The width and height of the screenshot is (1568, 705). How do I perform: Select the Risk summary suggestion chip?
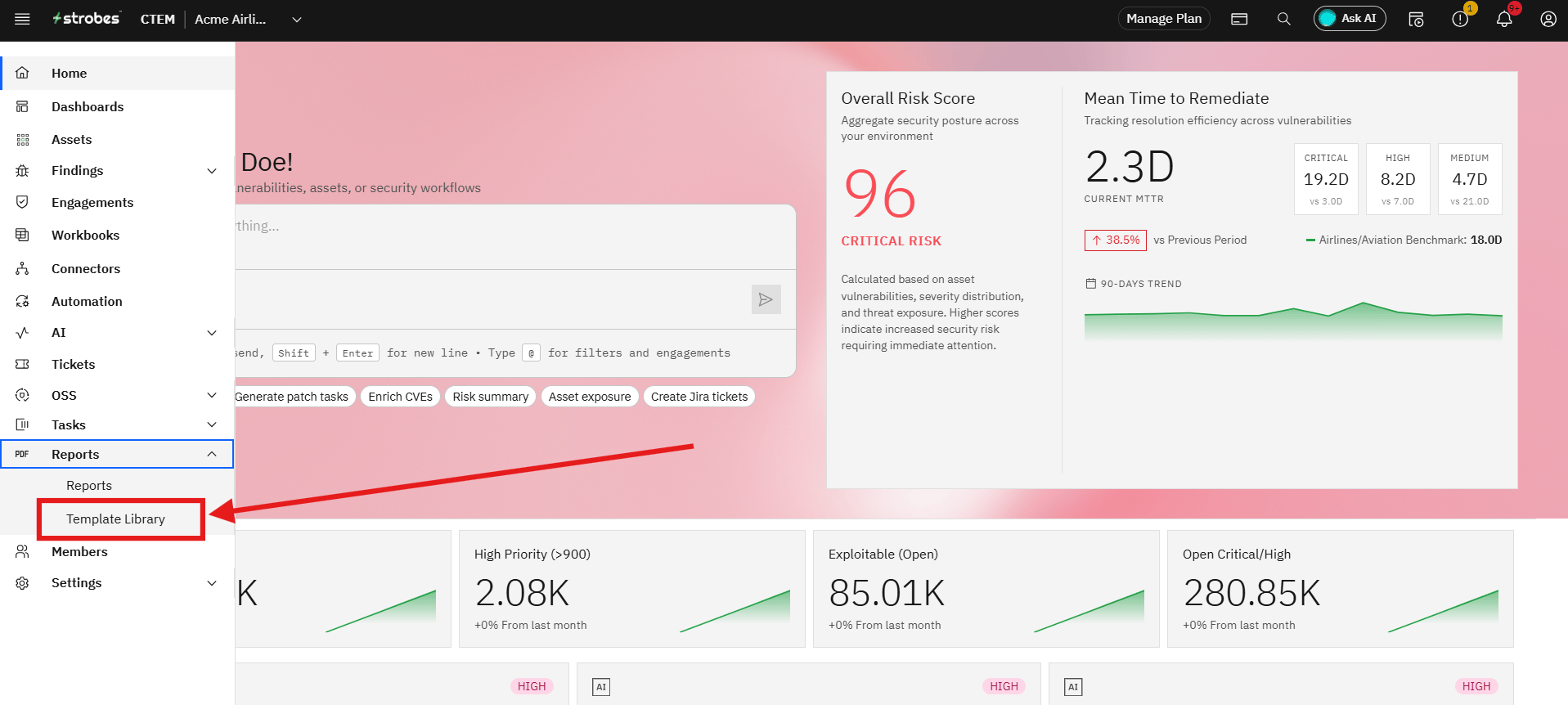tap(490, 397)
